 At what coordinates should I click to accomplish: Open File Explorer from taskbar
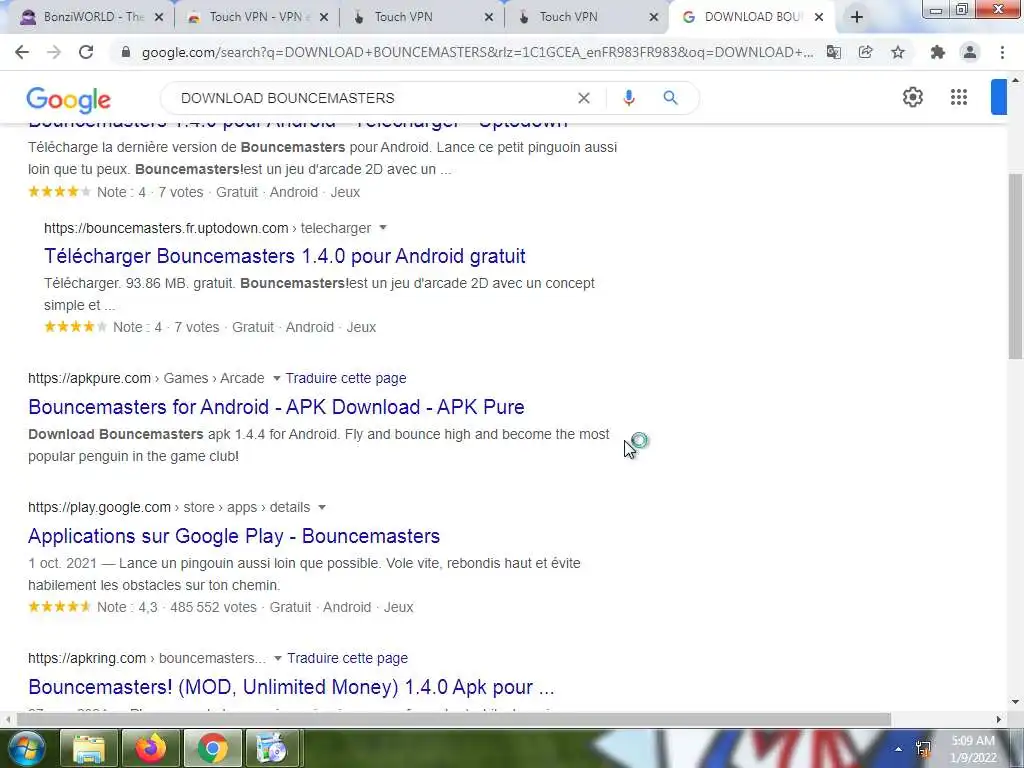(89, 748)
